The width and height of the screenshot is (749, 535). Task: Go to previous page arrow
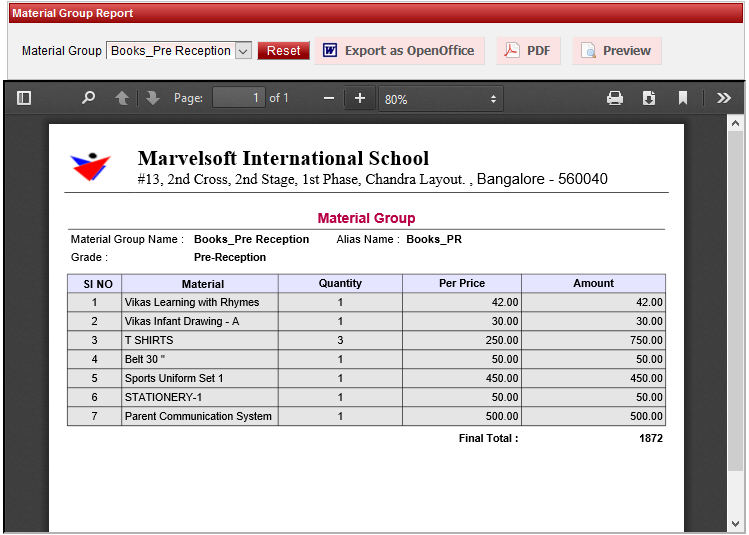click(x=122, y=98)
